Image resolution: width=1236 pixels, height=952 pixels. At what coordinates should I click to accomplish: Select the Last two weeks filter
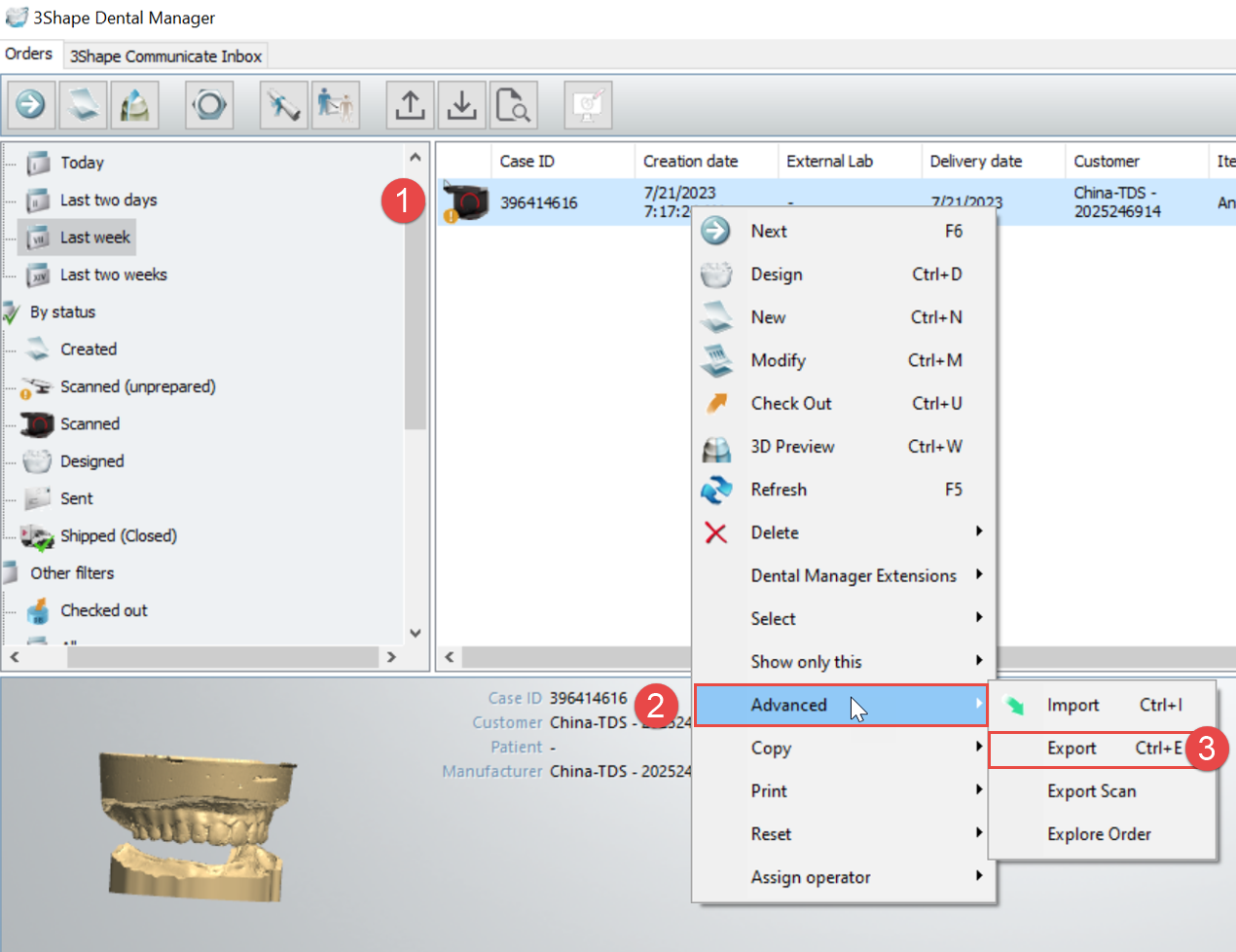click(113, 275)
